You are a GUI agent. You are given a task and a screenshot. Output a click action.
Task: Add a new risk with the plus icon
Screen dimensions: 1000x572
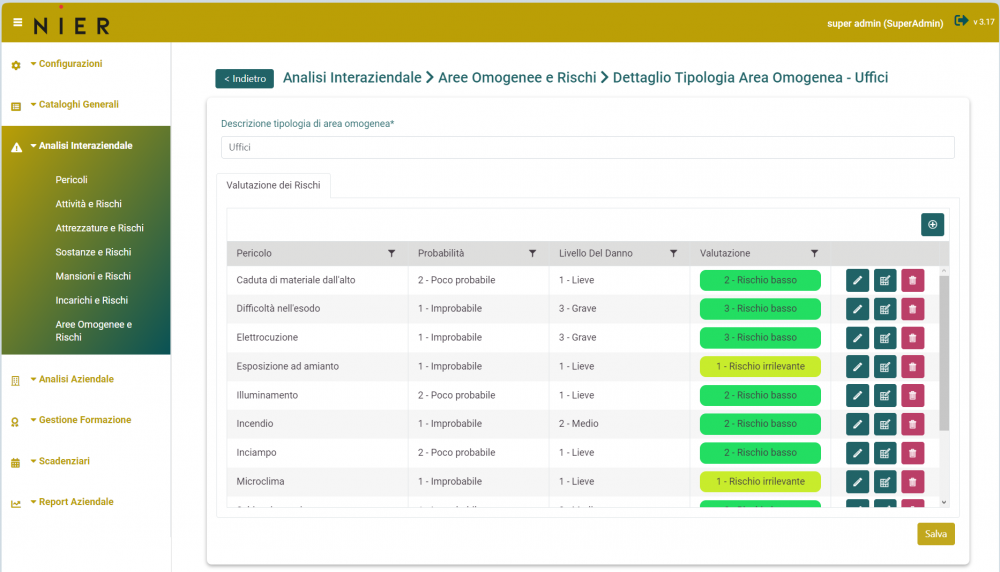(932, 225)
